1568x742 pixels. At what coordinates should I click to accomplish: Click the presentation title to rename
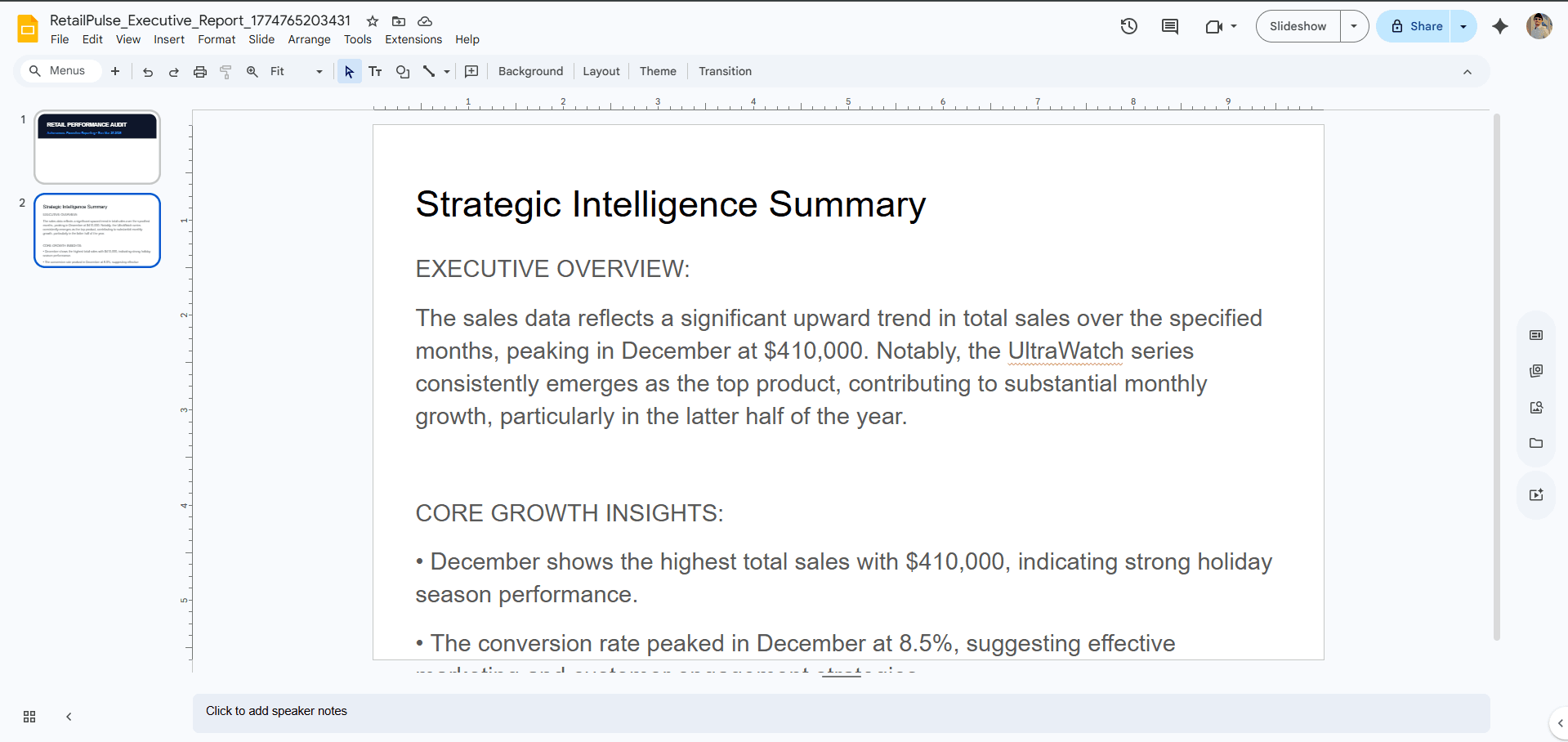pyautogui.click(x=200, y=20)
